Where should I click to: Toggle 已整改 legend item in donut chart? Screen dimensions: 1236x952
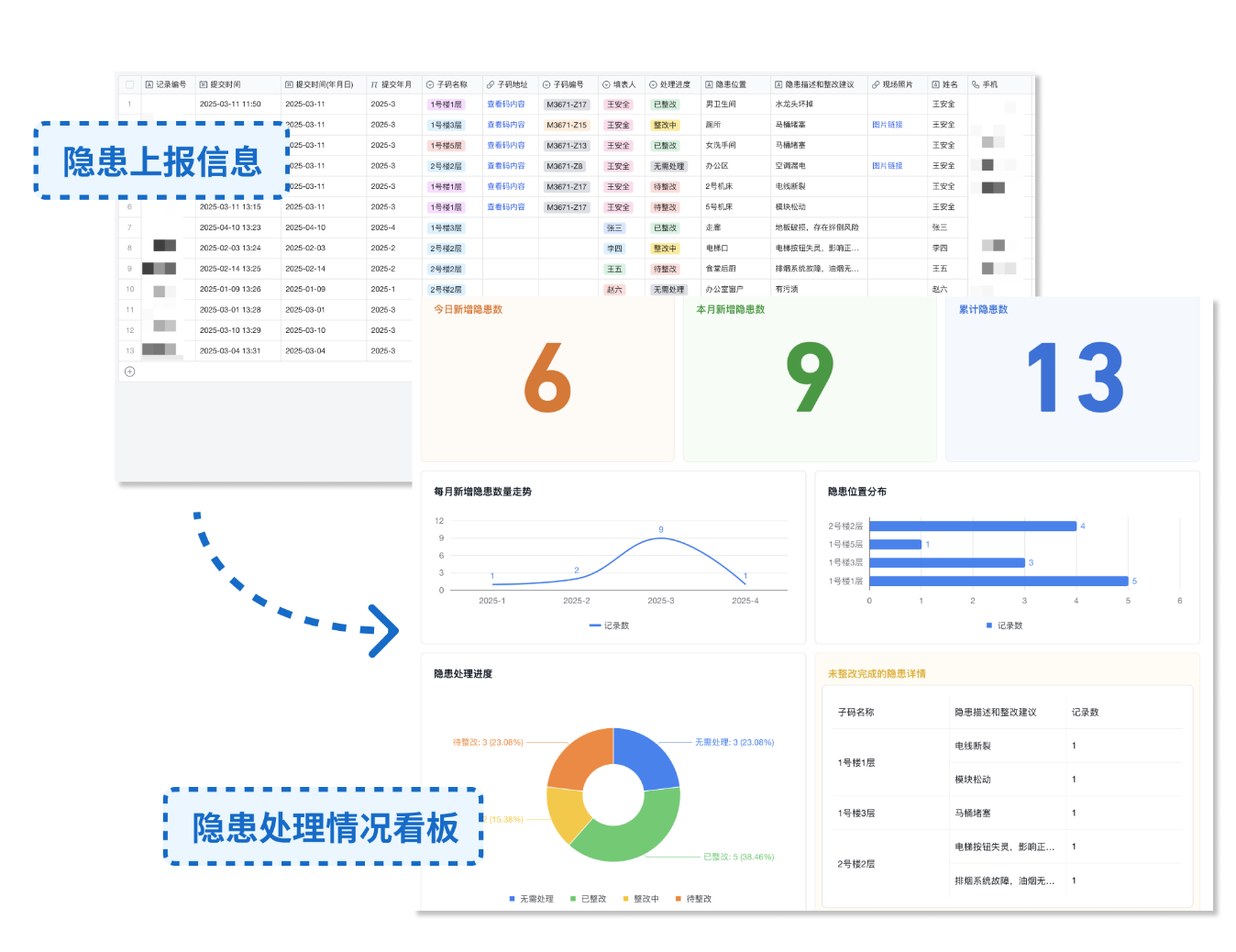pos(588,899)
